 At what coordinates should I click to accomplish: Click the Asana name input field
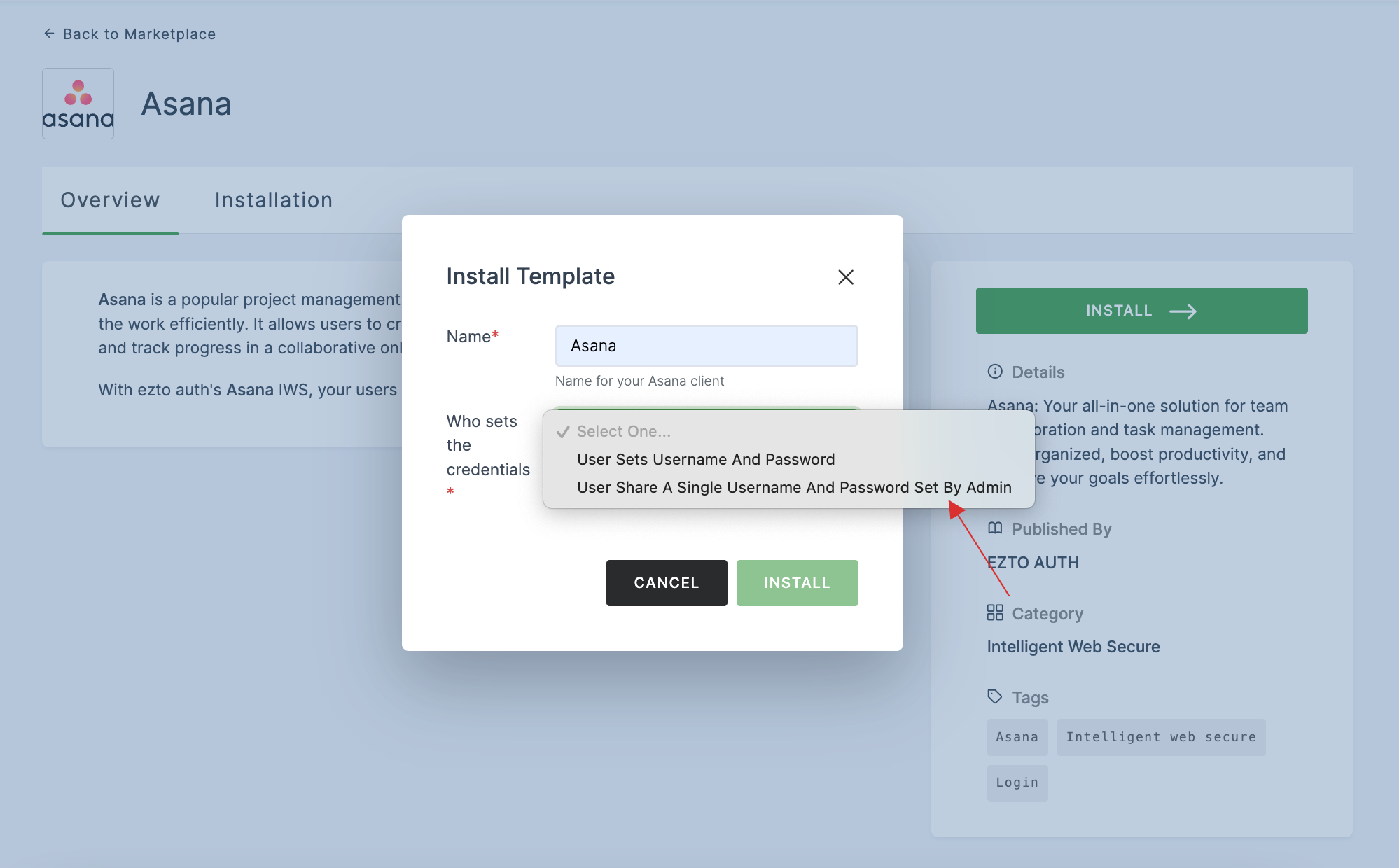click(706, 345)
